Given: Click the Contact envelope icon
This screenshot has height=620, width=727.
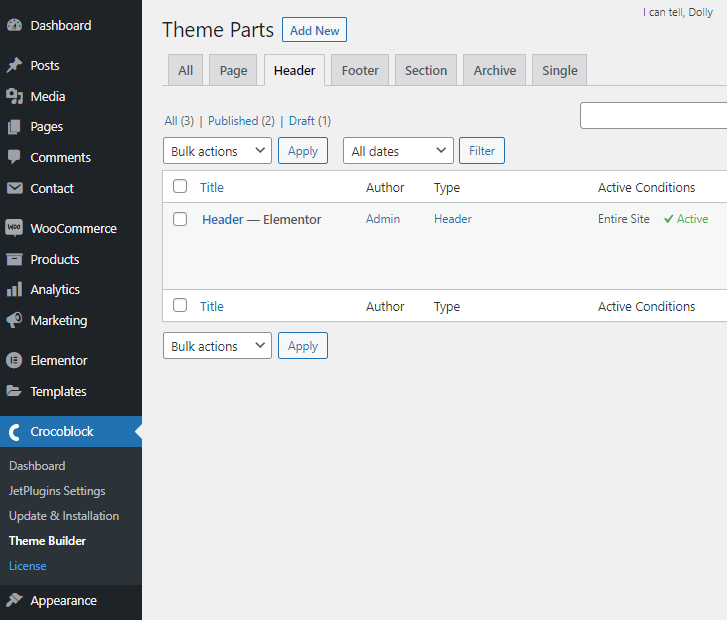Looking at the screenshot, I should click(14, 188).
